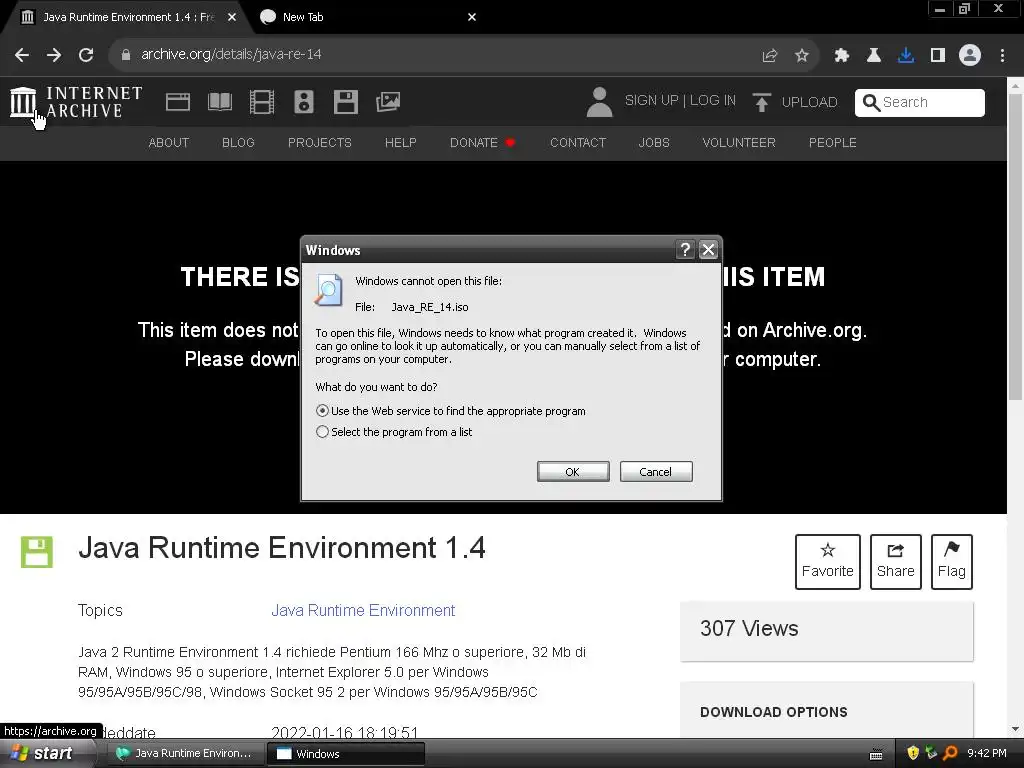1024x768 pixels.
Task: Open the DONATE menu item
Action: point(483,142)
